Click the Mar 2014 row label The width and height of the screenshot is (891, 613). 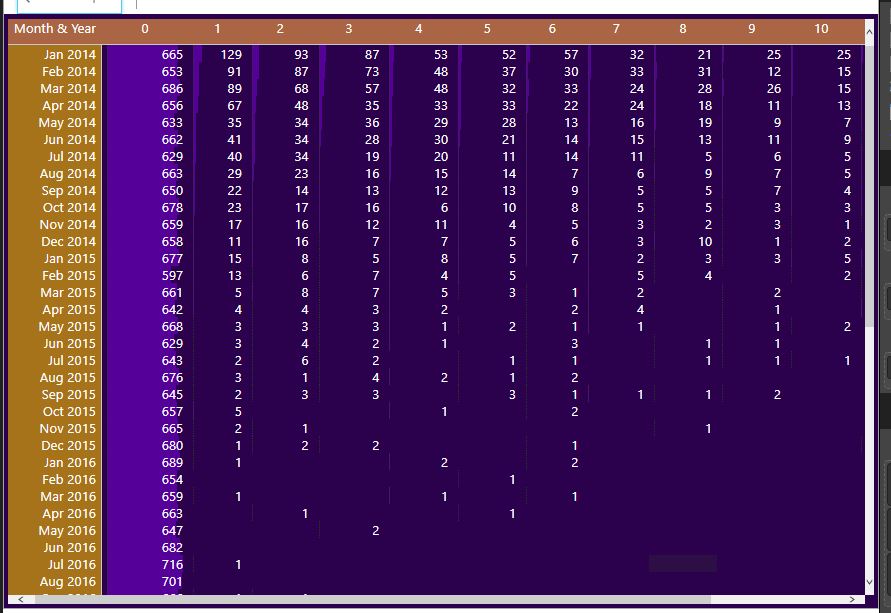pyautogui.click(x=68, y=89)
